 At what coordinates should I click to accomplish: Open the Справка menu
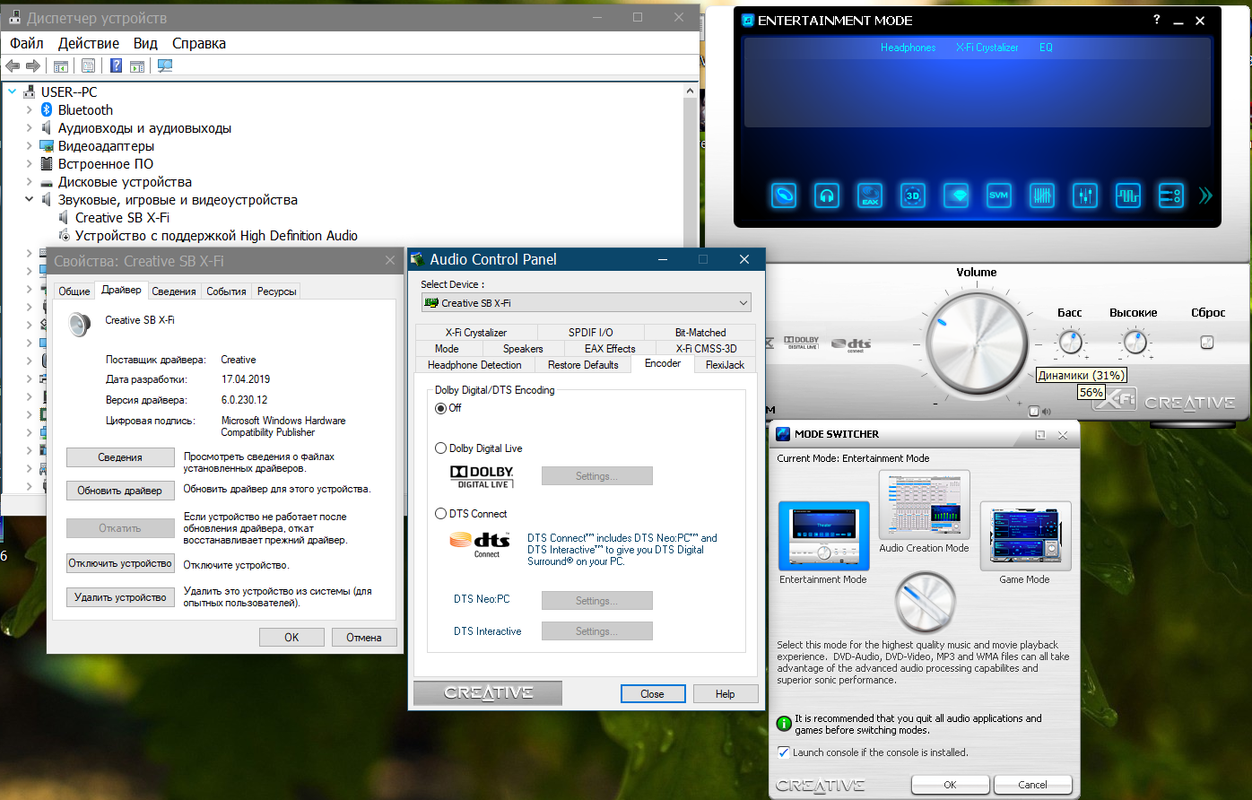tap(199, 43)
